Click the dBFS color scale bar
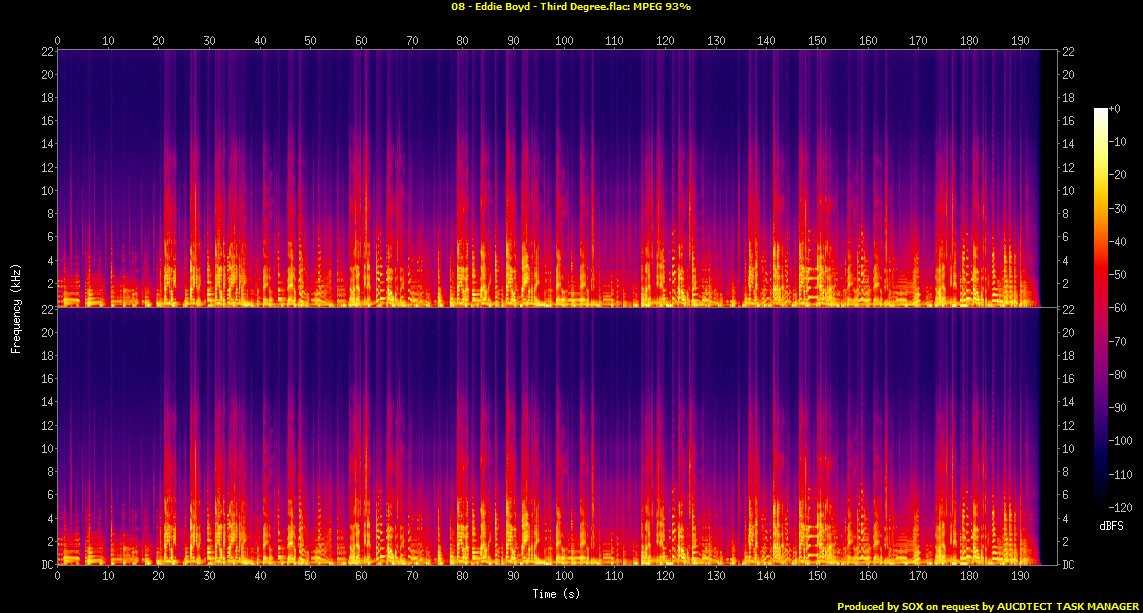The width and height of the screenshot is (1143, 613). coord(1101,310)
